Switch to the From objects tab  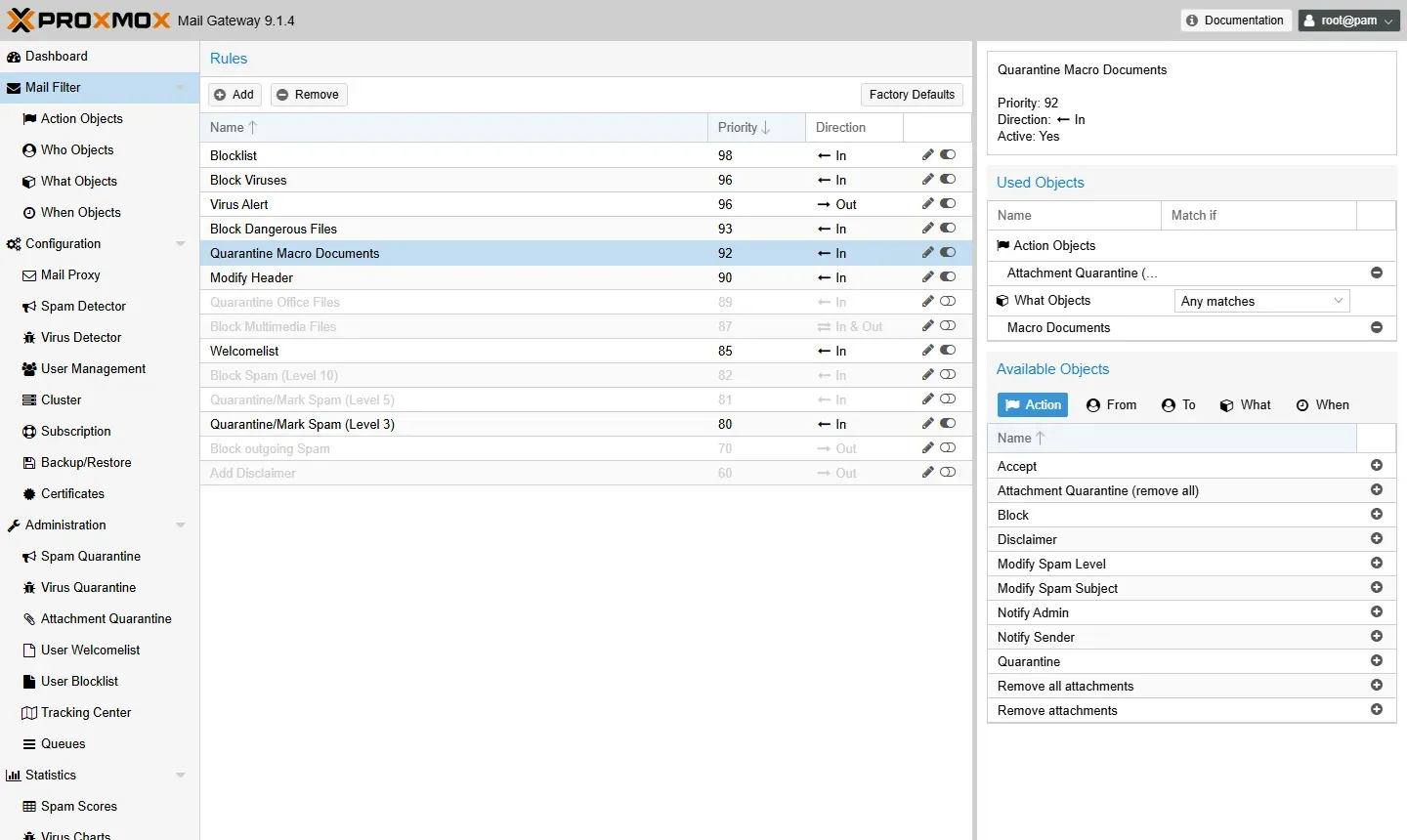click(x=1112, y=405)
